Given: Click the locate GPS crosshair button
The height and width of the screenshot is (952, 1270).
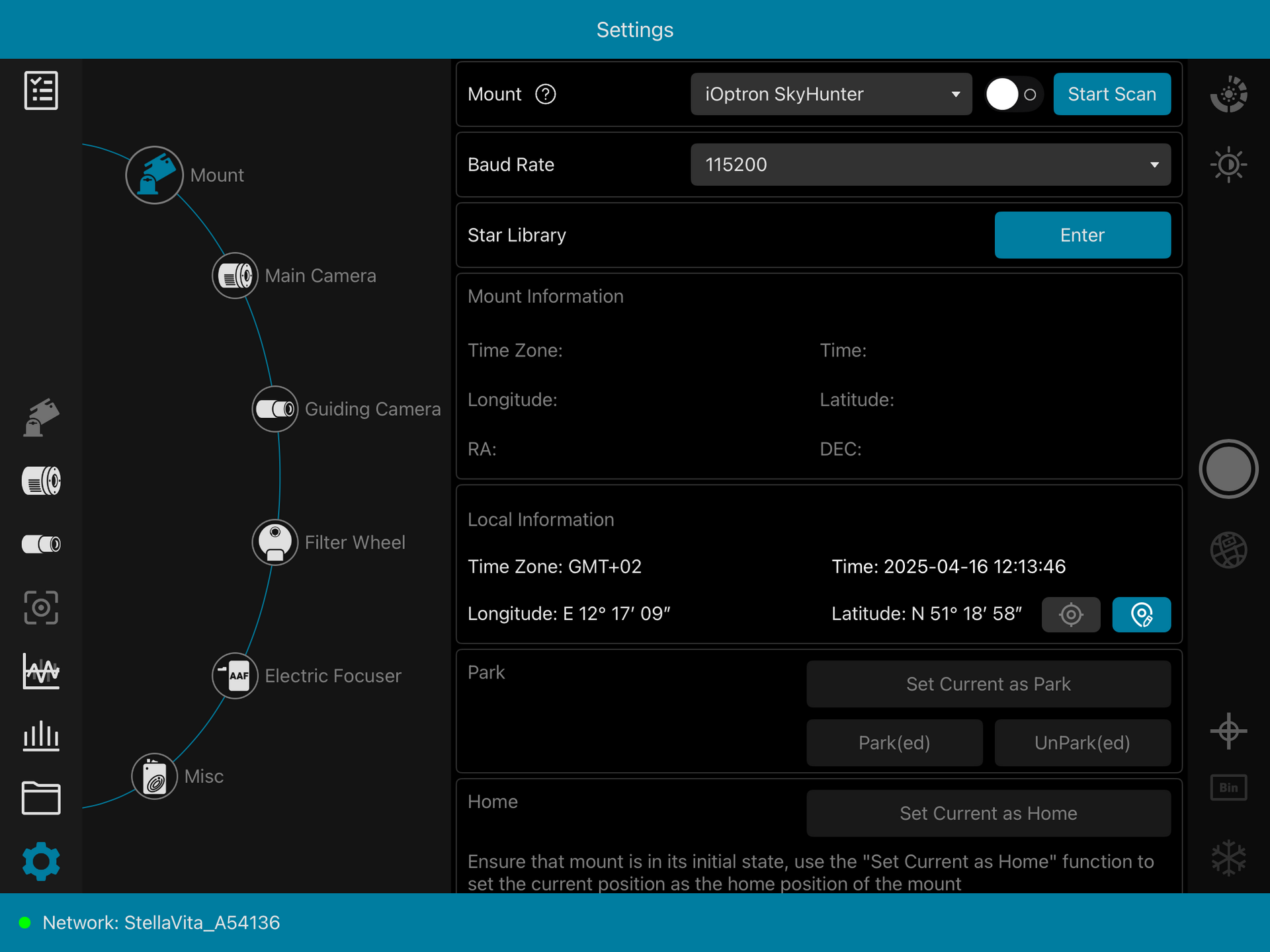Looking at the screenshot, I should (1071, 615).
